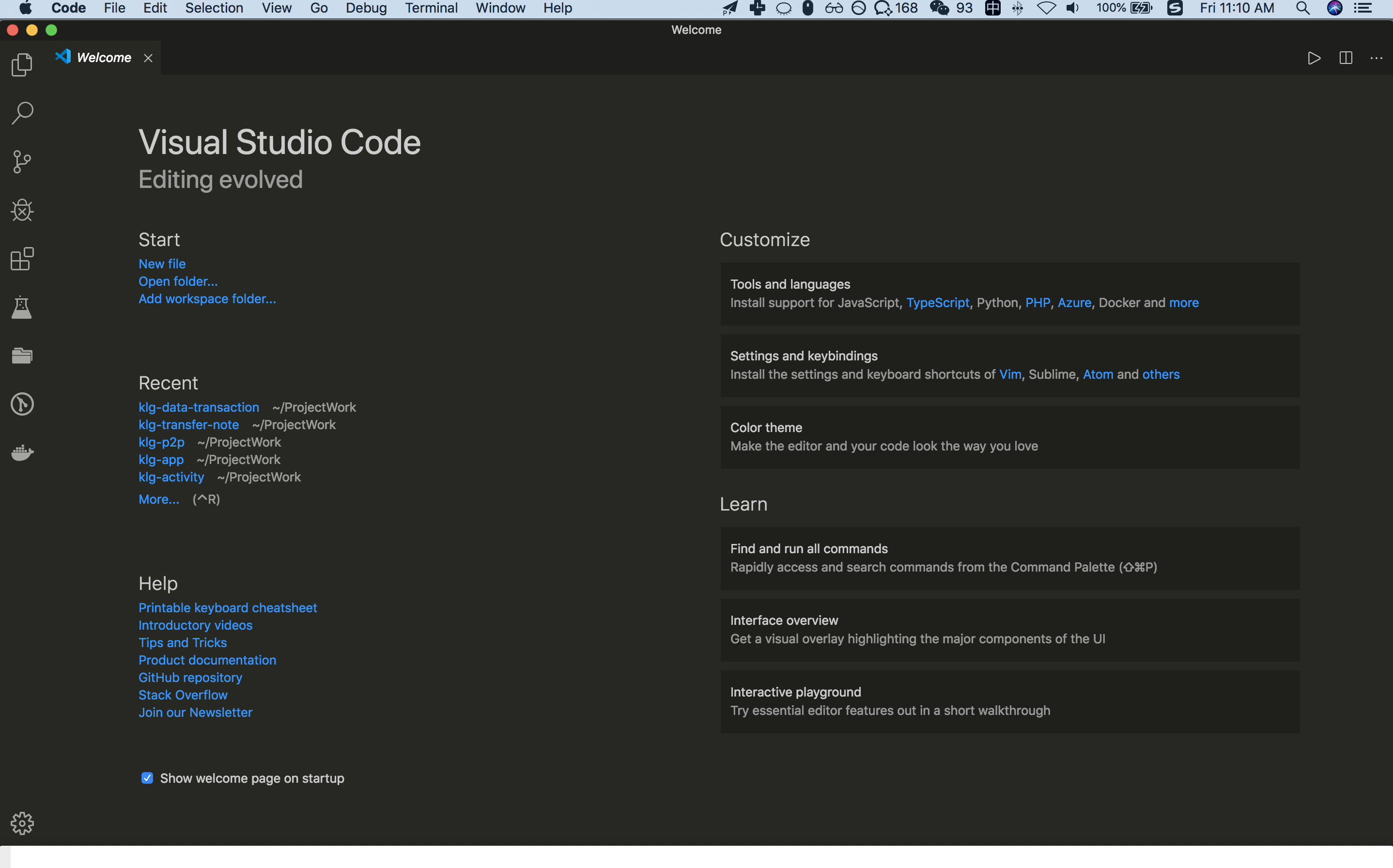Screen dimensions: 1393x868
Task: Click the Open folder... link
Action: (178, 281)
